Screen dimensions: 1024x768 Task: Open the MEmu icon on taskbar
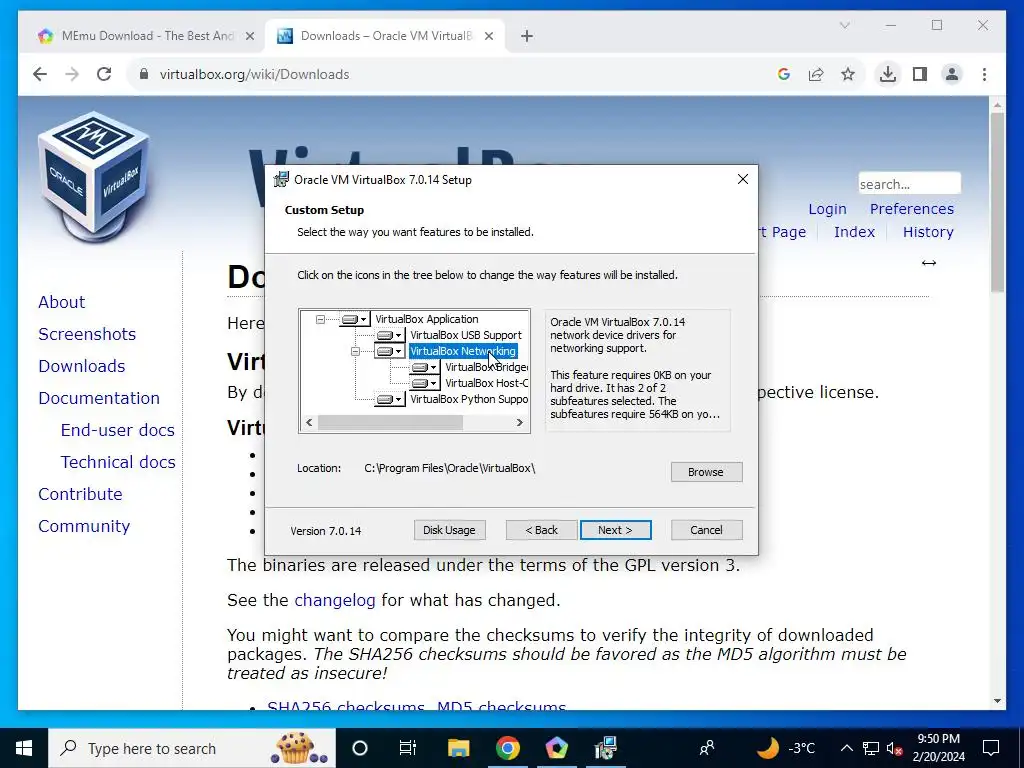point(556,748)
